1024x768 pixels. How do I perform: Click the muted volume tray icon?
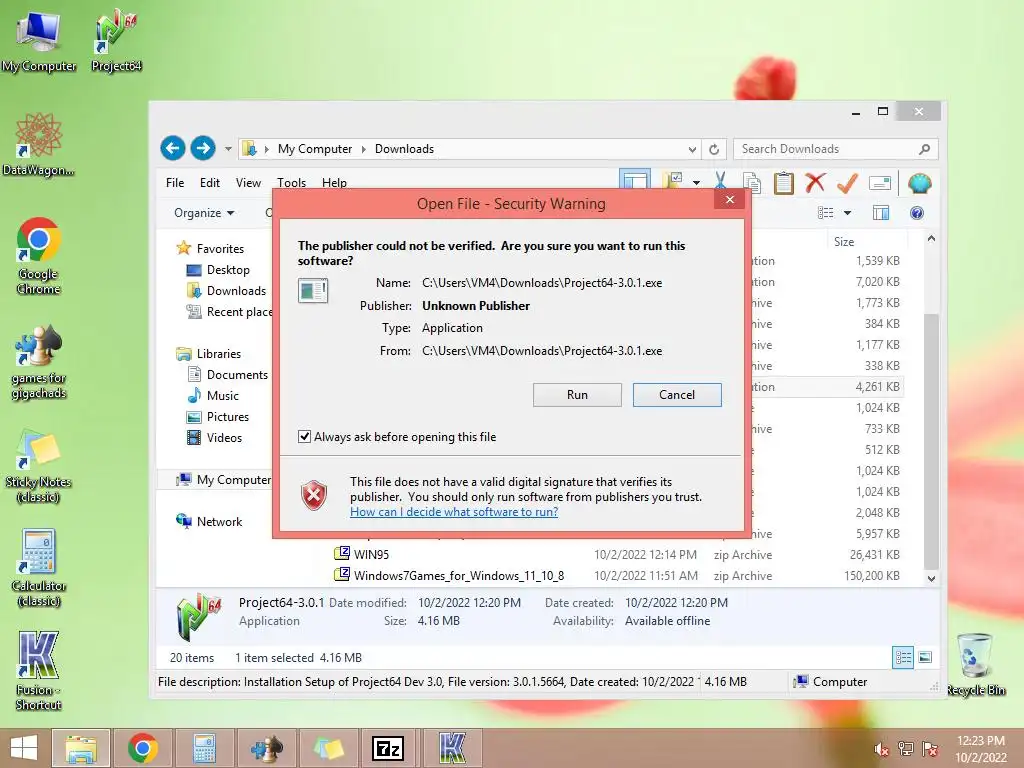[881, 749]
